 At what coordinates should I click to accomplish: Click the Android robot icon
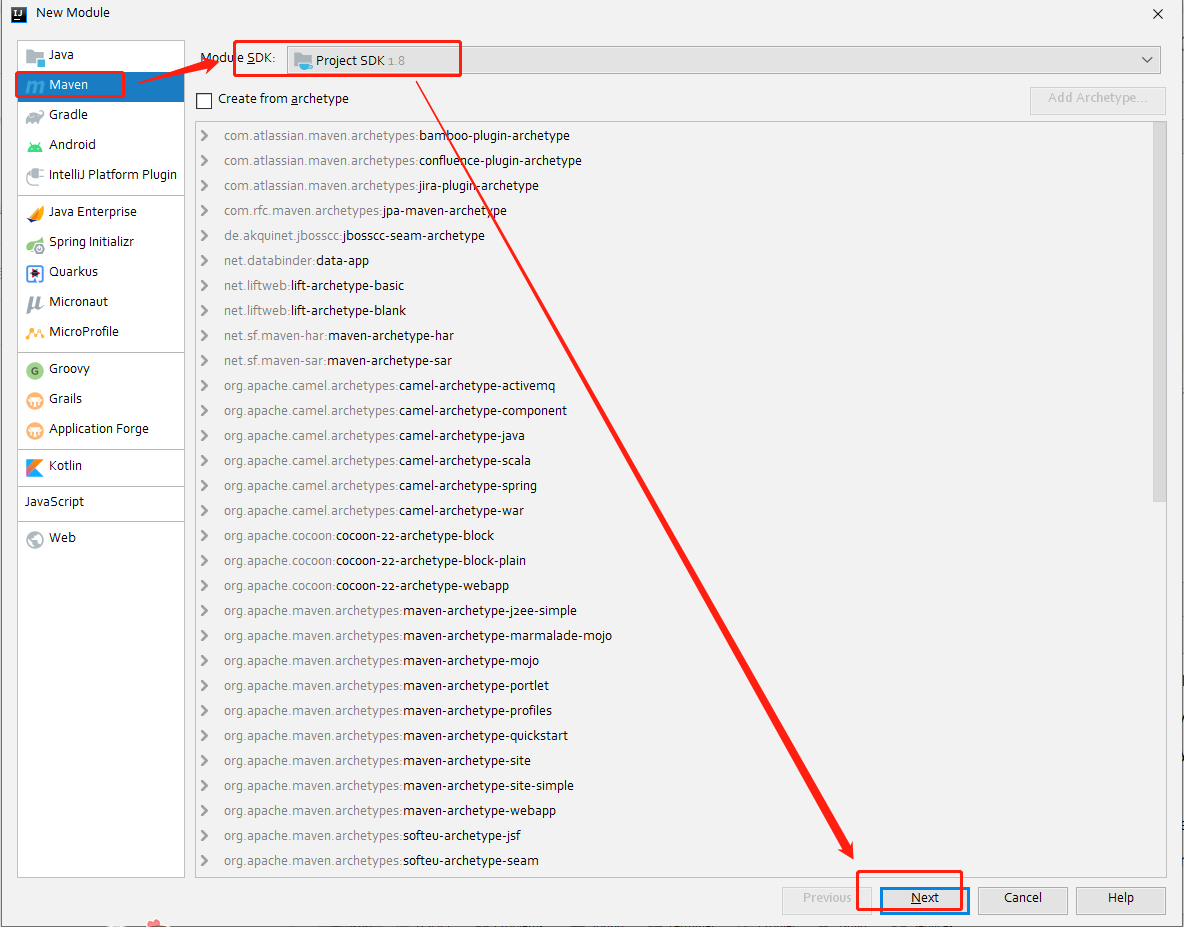click(x=35, y=146)
